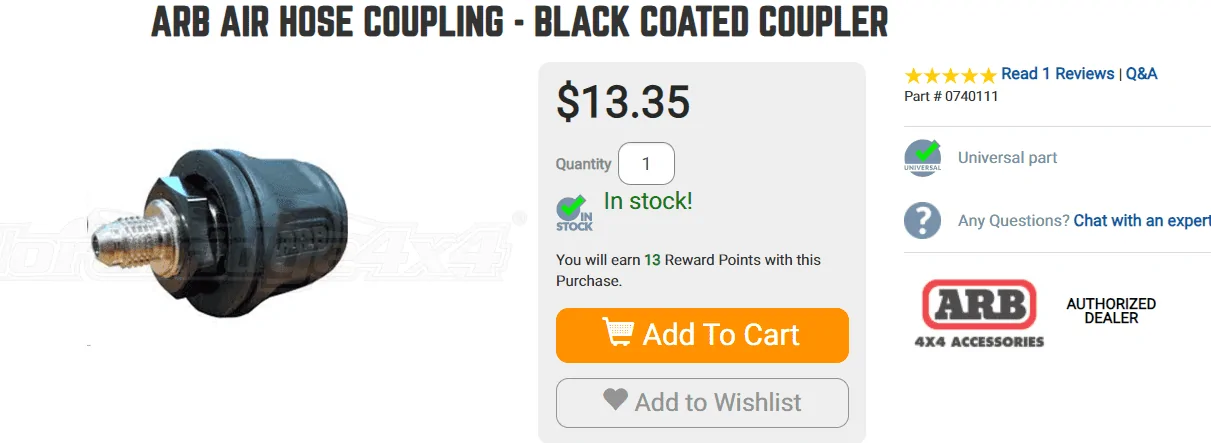Open the Read 1 Reviews link
Screen dimensions: 1211x443
pyautogui.click(x=1058, y=74)
